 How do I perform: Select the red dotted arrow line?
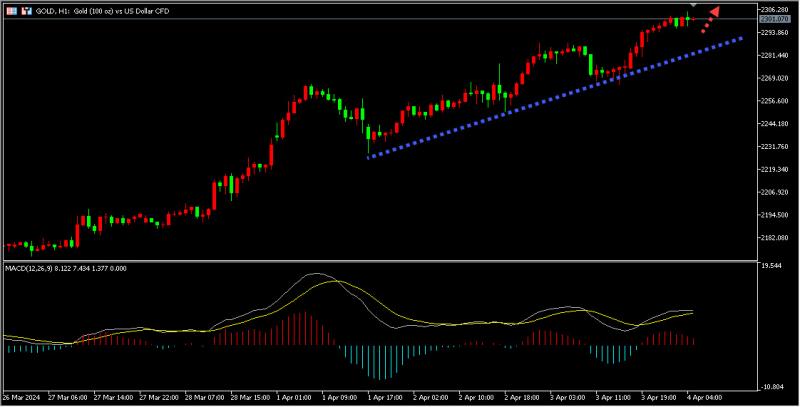click(705, 27)
